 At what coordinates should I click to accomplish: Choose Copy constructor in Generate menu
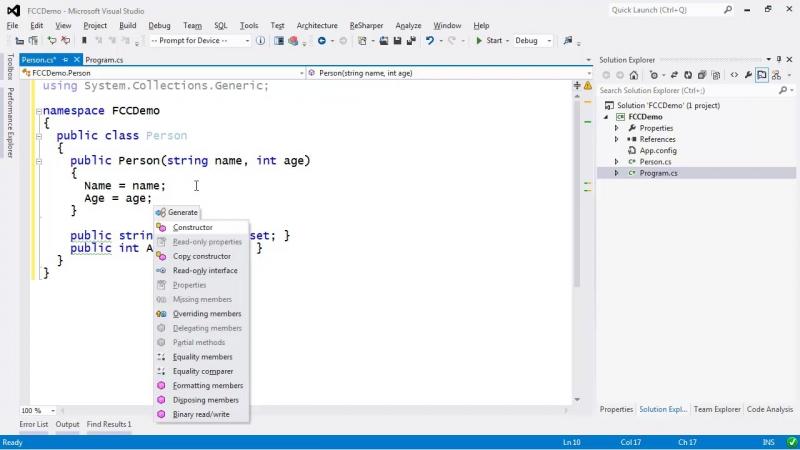tap(202, 256)
